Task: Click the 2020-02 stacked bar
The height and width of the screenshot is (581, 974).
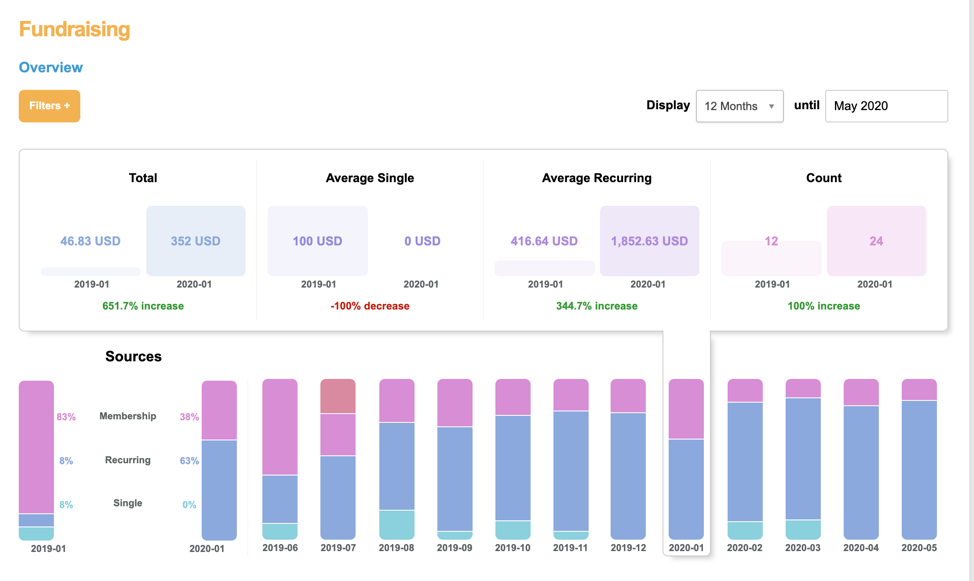Action: click(x=745, y=460)
